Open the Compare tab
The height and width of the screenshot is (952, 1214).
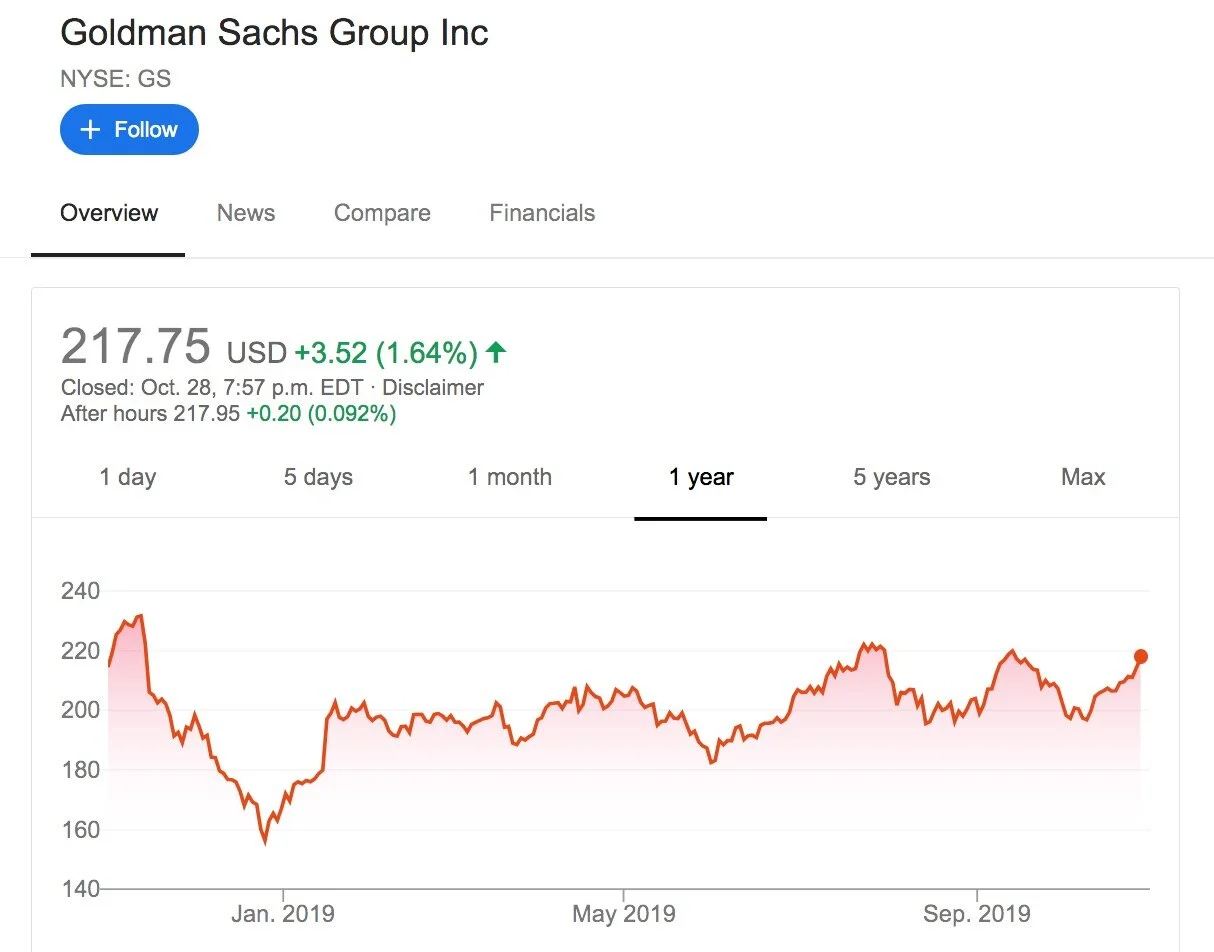[382, 213]
